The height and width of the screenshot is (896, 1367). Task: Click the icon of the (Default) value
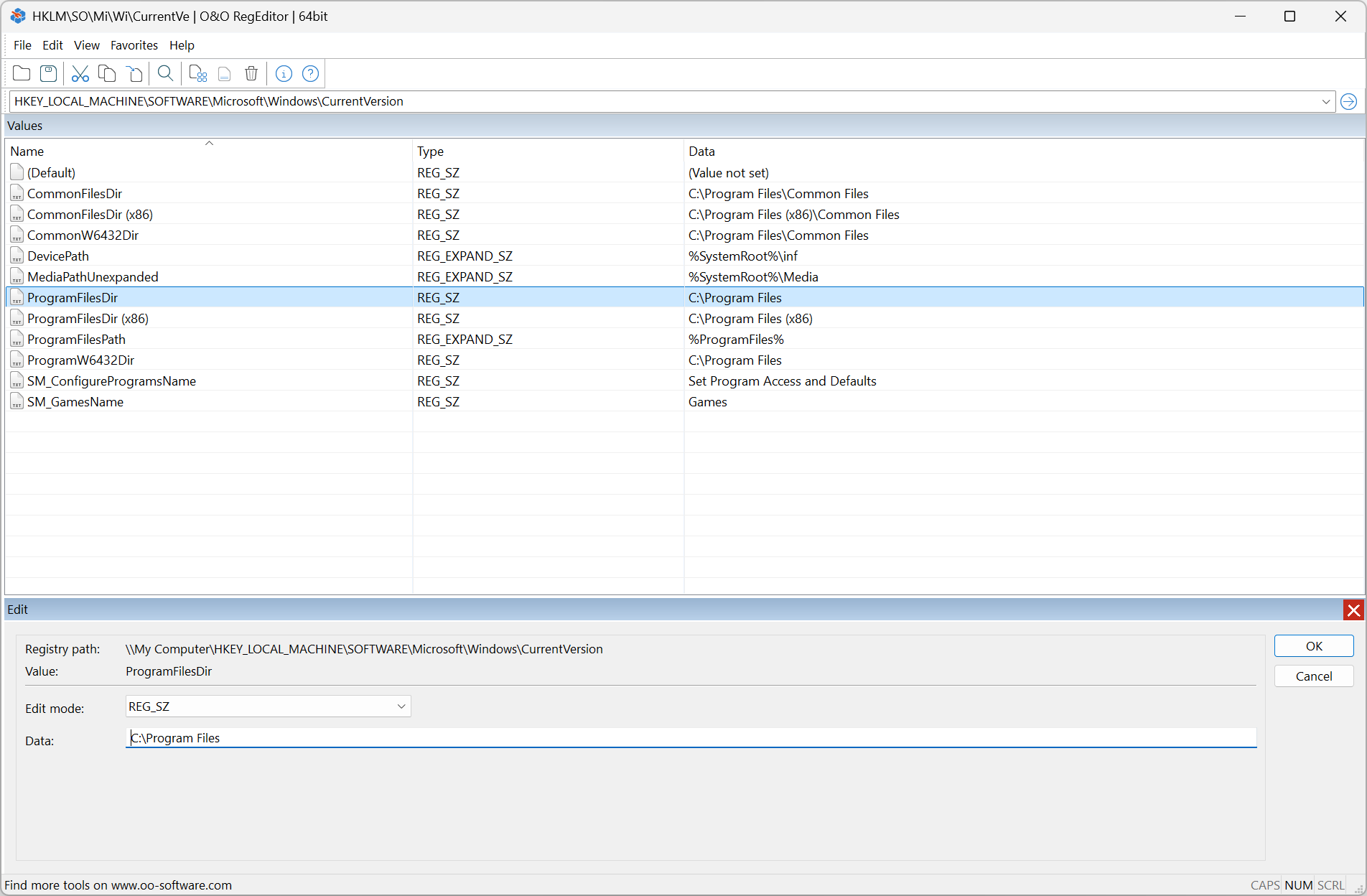click(x=17, y=172)
